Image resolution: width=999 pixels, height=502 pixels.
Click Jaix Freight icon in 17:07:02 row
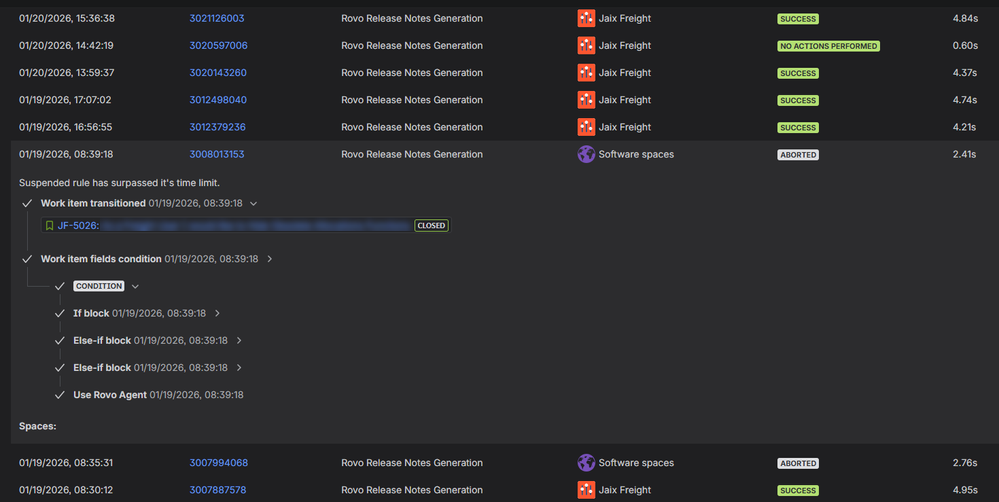[x=586, y=100]
